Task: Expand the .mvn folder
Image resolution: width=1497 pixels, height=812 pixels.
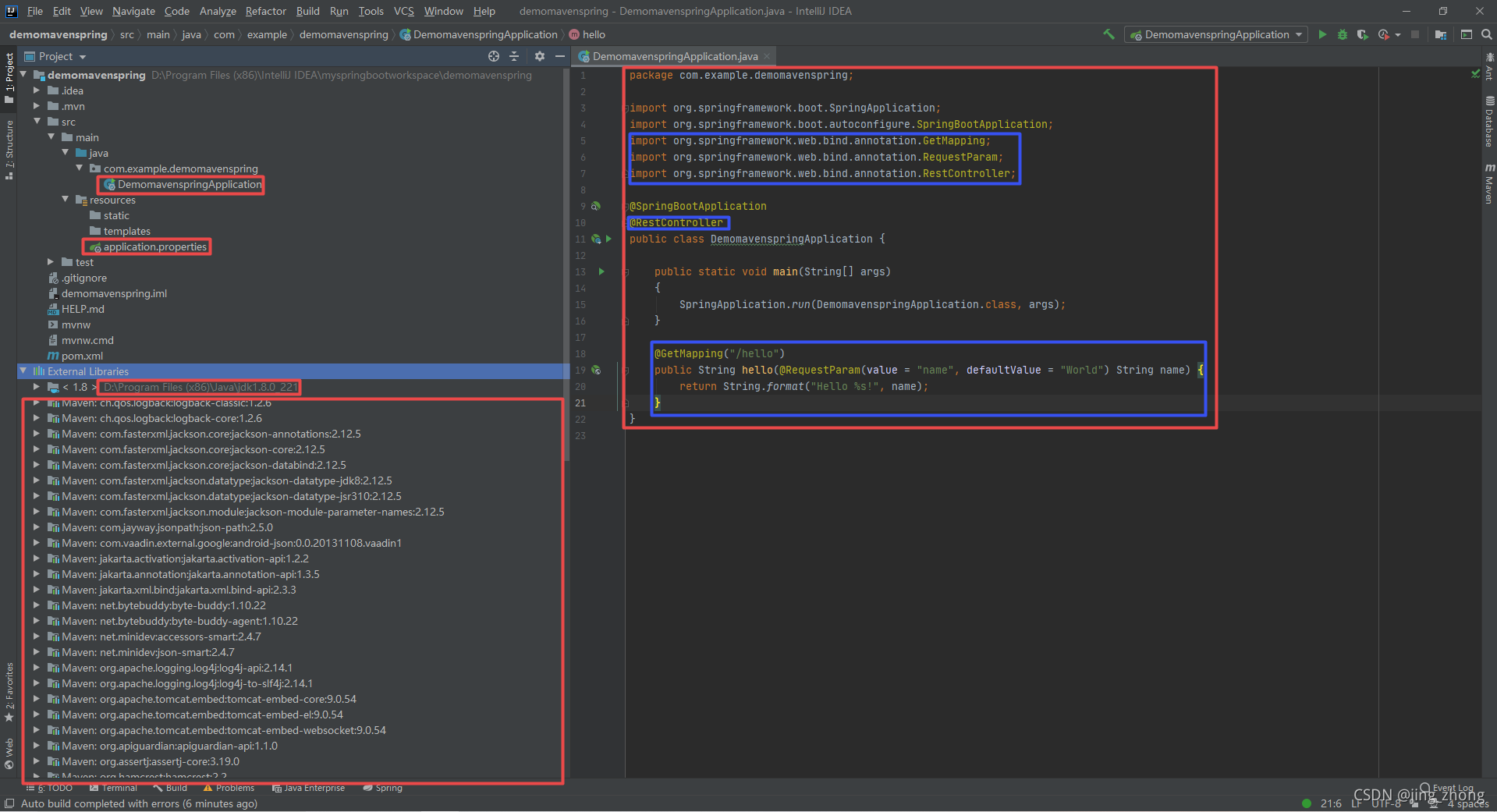Action: (x=37, y=106)
